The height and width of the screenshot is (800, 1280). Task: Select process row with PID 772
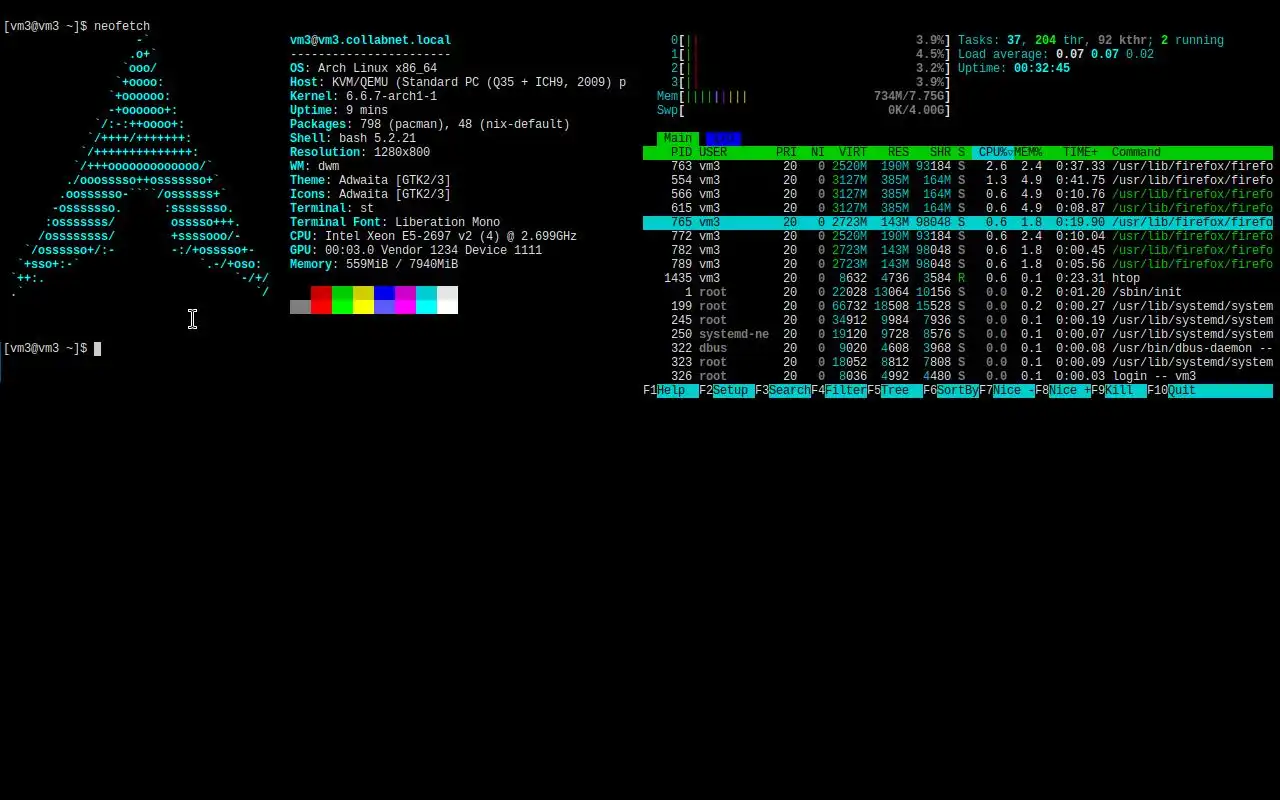(x=958, y=236)
